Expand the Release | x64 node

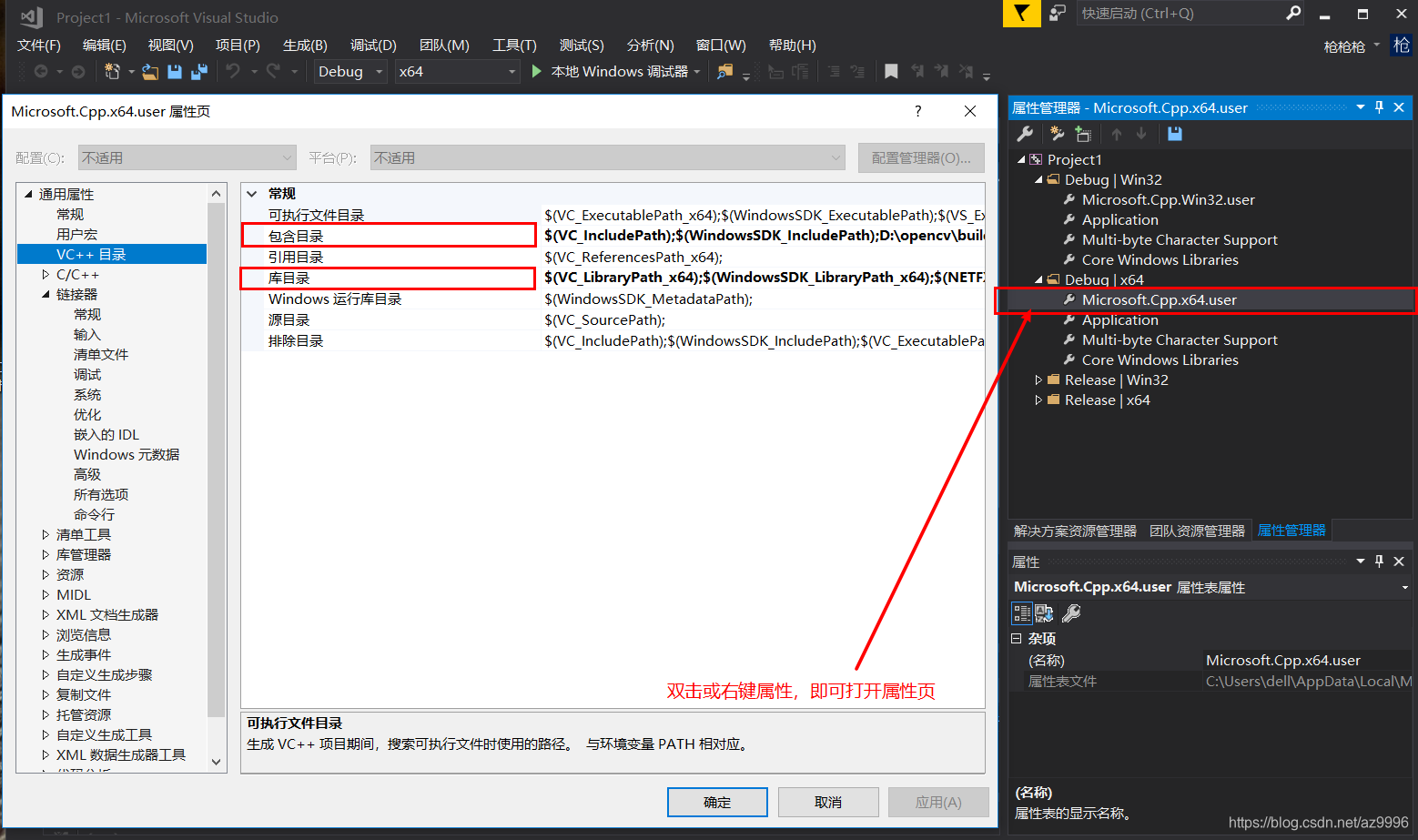point(1038,400)
